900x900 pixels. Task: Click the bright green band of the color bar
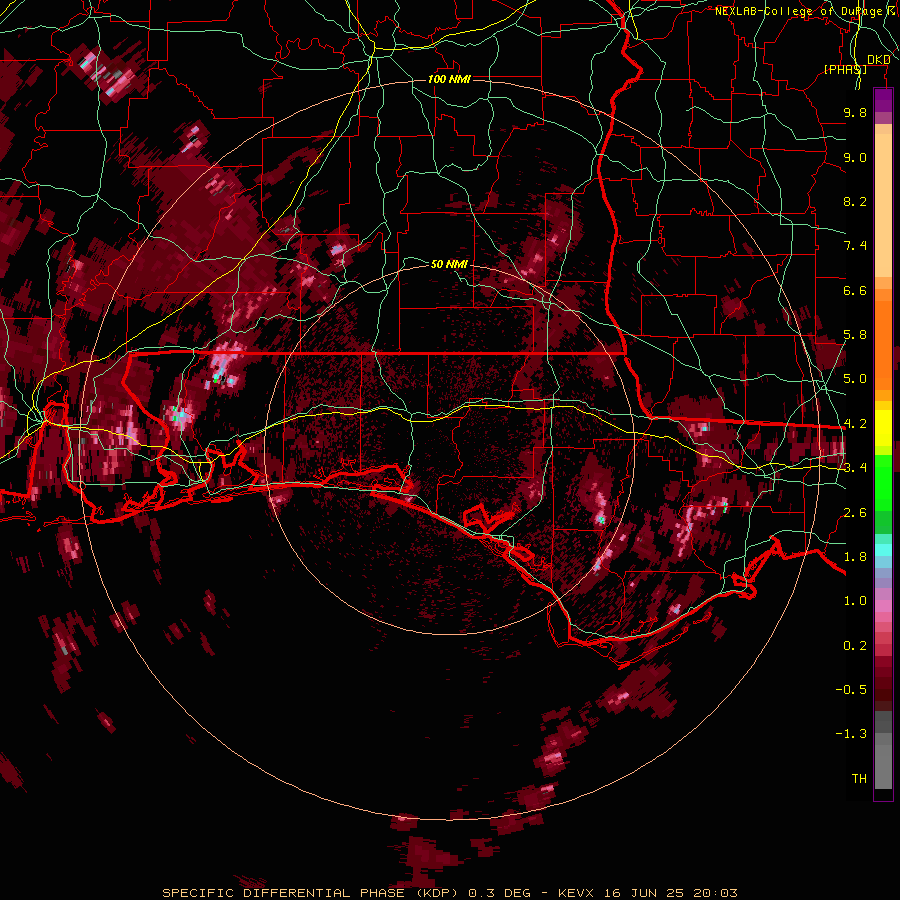click(x=883, y=482)
